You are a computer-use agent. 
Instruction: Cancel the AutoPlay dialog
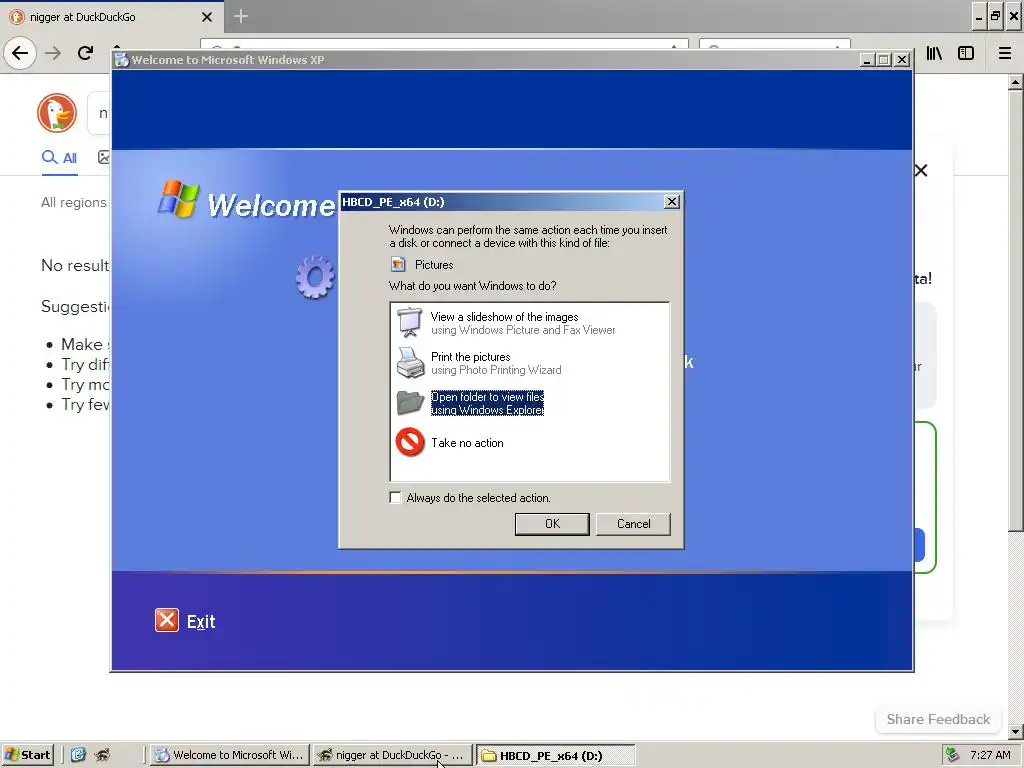(633, 524)
